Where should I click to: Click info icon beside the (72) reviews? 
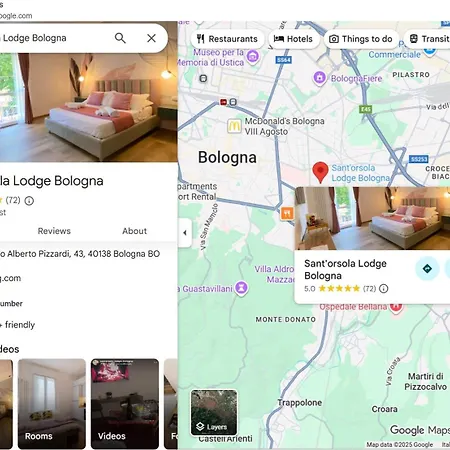[x=29, y=201]
